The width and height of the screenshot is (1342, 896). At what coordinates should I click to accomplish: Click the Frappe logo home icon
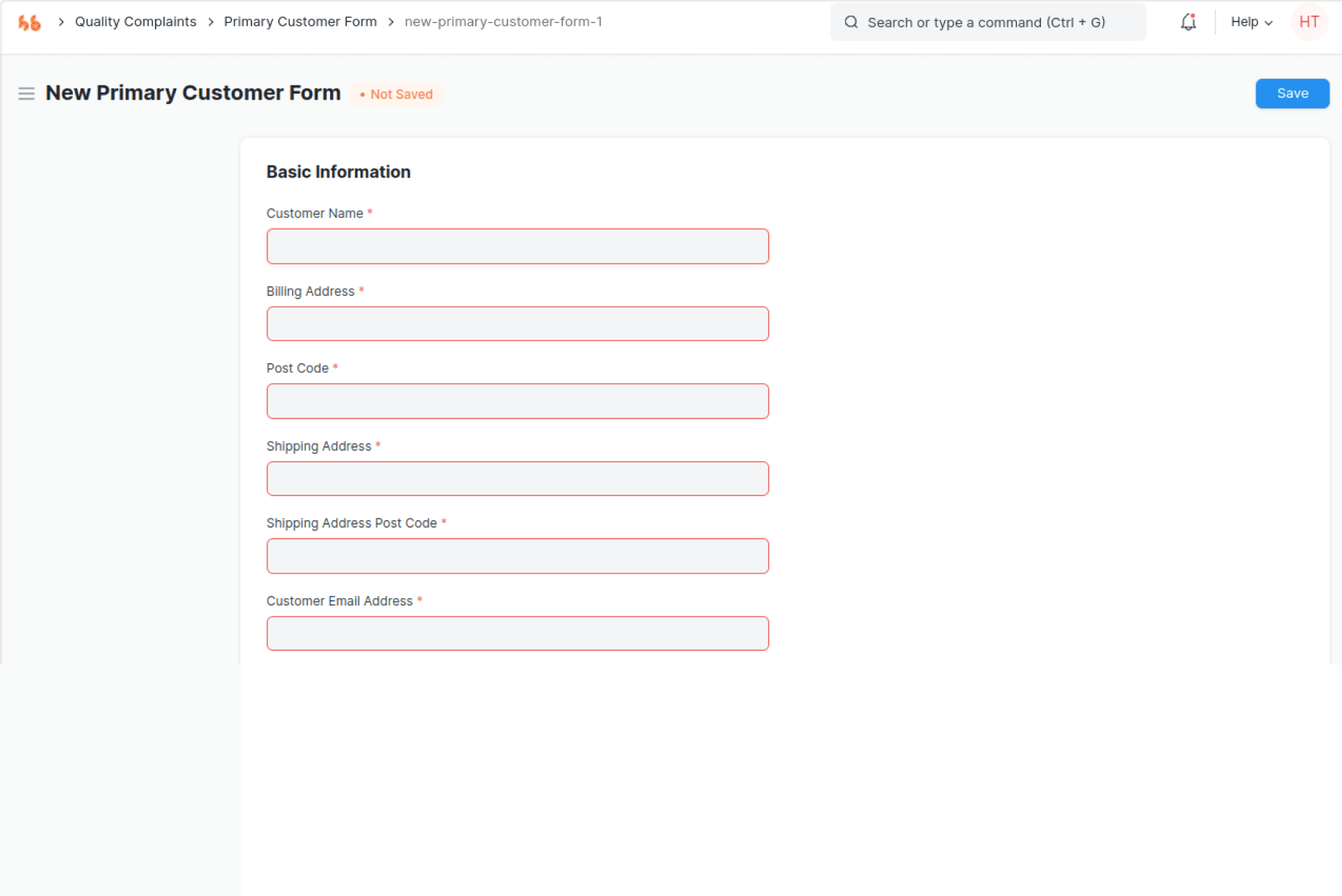point(29,23)
